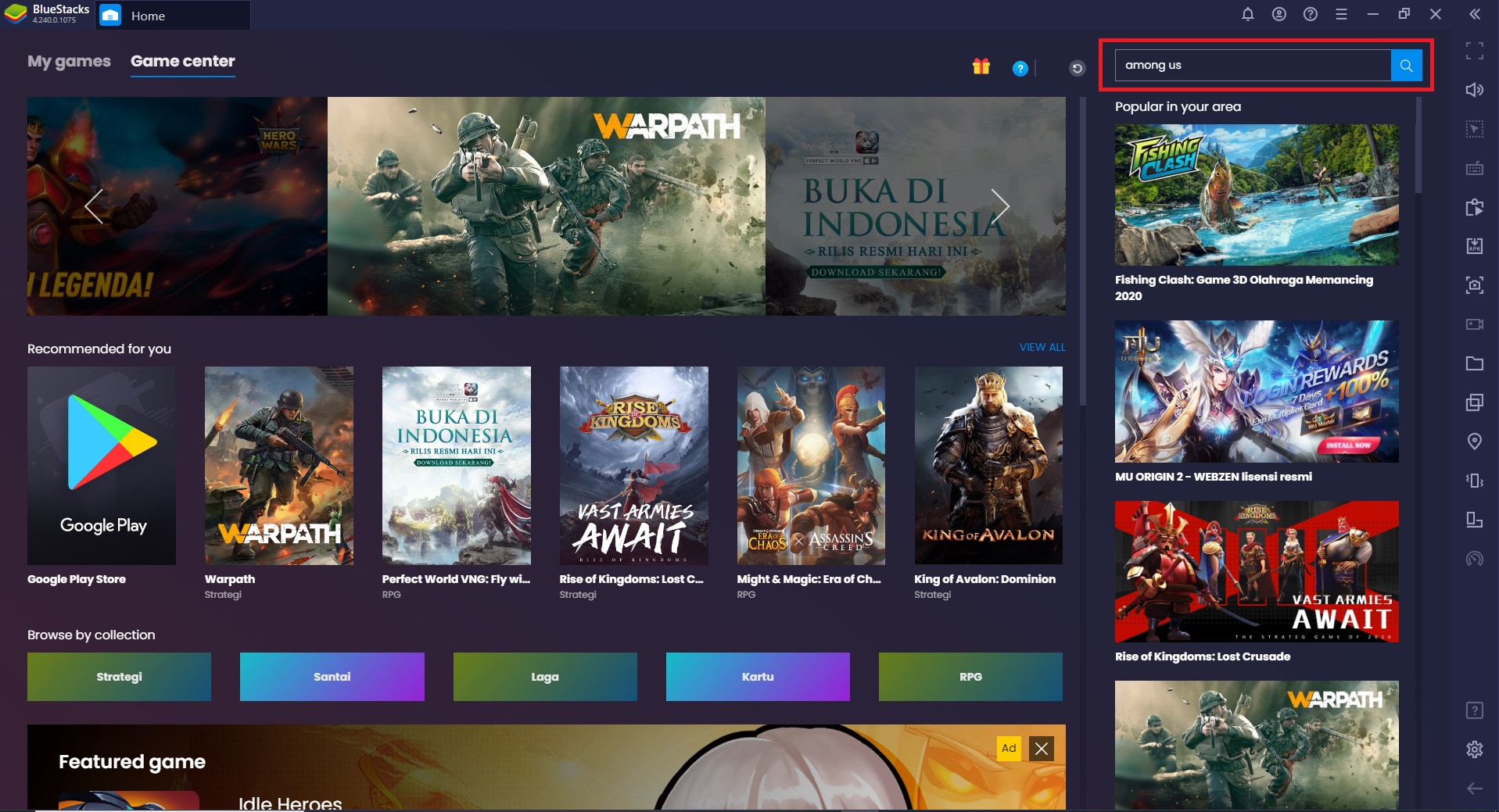Click the 'Fishing Clash: Game 3D Olahraga' title
The height and width of the screenshot is (812, 1499).
coord(1244,288)
